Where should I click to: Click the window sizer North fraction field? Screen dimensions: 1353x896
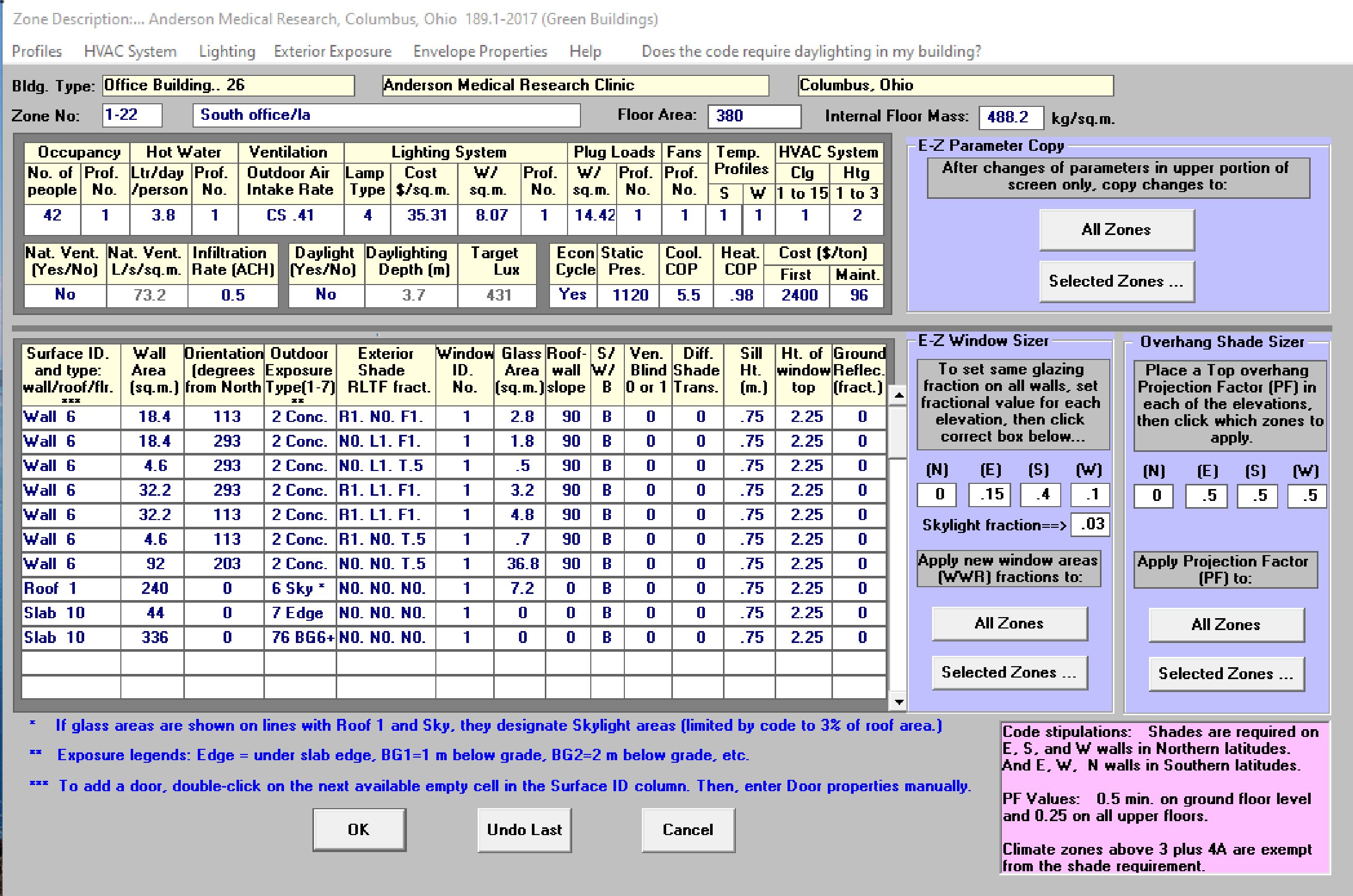tap(936, 495)
